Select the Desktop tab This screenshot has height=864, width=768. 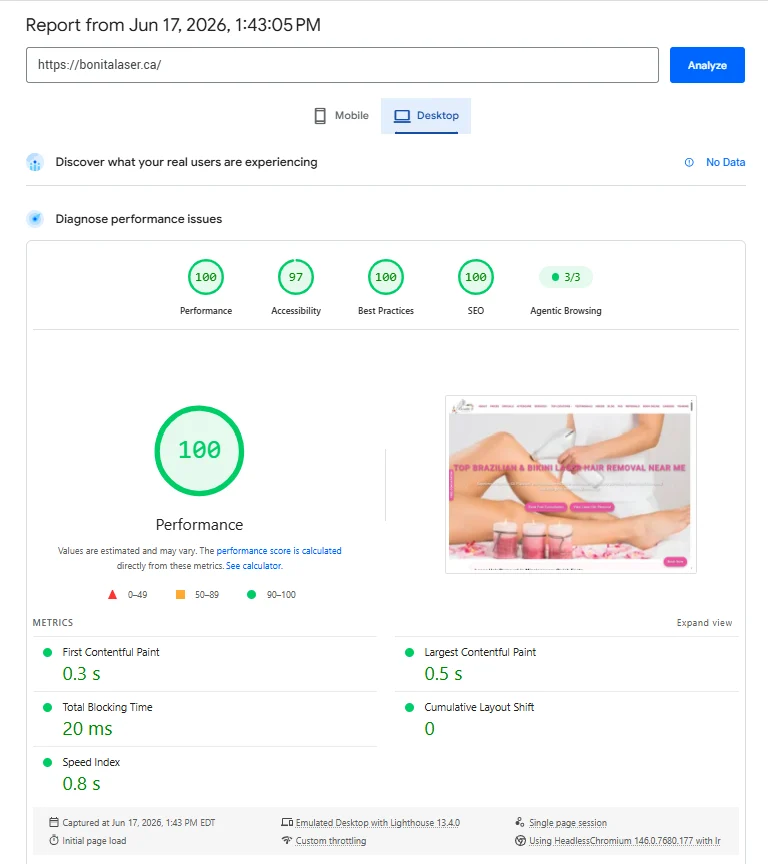coord(426,116)
